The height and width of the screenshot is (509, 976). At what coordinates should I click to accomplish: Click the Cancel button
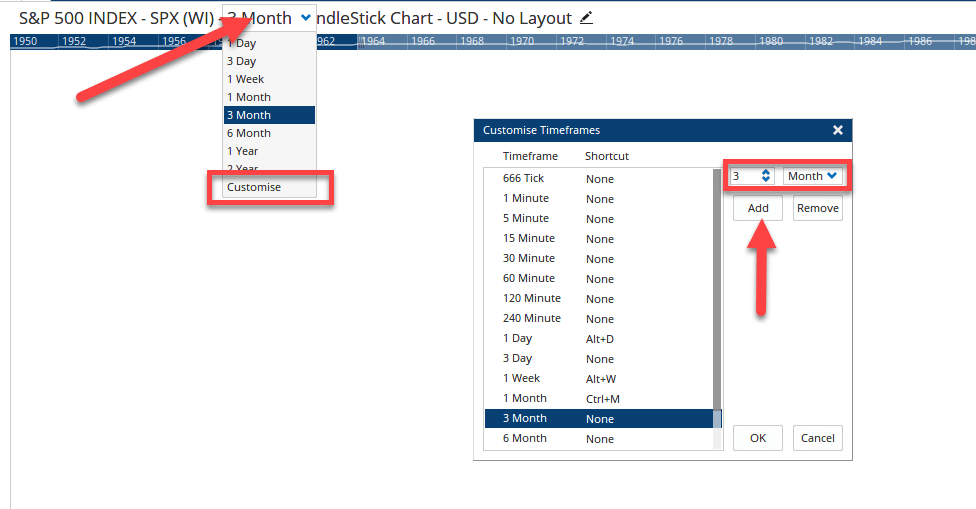tap(817, 438)
